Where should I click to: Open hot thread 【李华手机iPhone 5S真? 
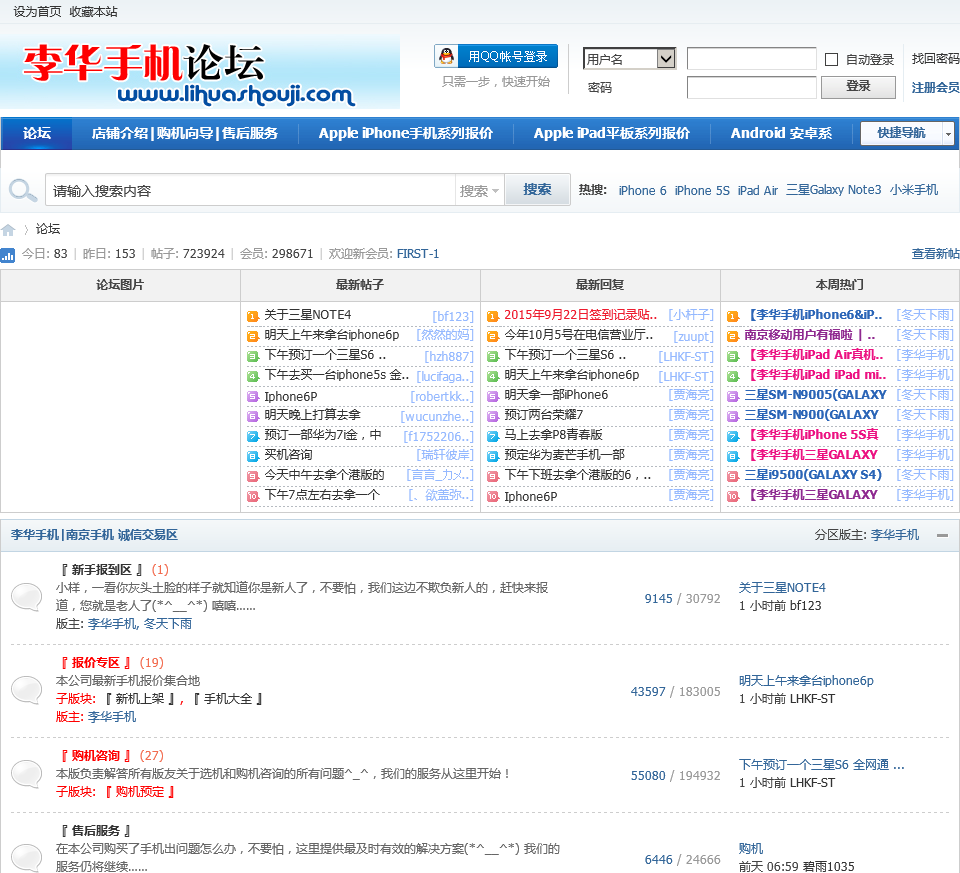pos(813,435)
